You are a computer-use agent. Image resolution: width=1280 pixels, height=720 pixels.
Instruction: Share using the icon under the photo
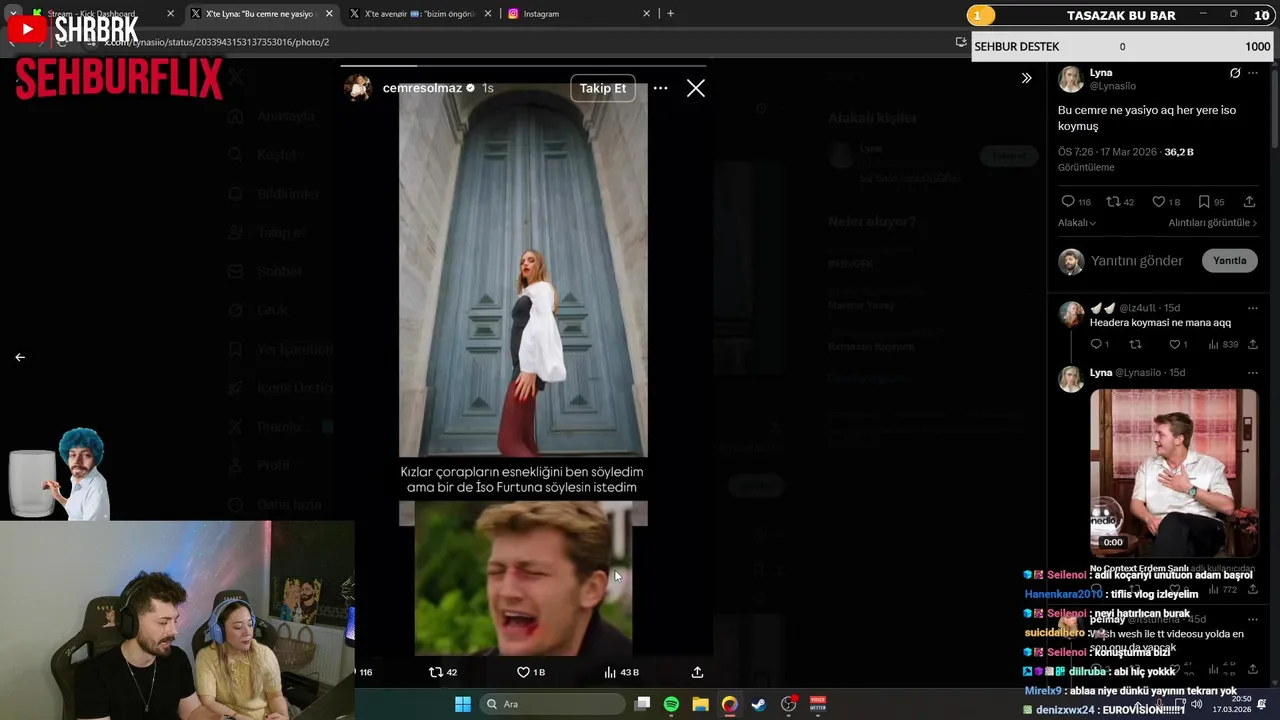pos(697,672)
